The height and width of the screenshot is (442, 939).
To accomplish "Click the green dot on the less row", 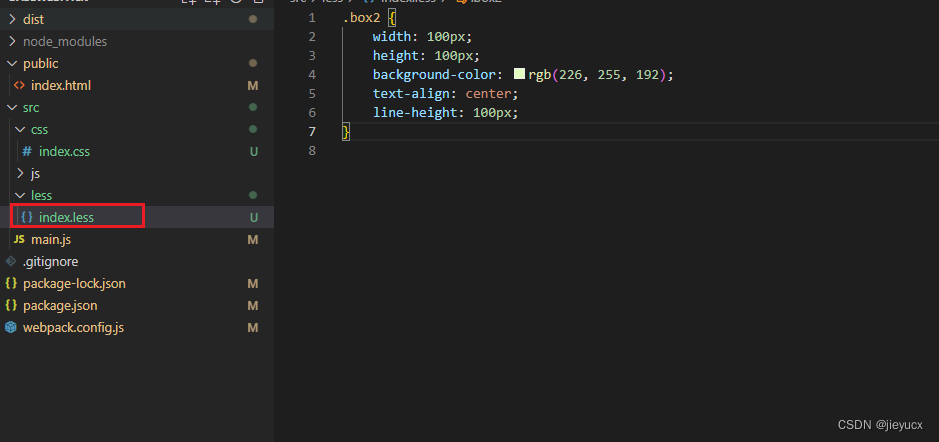I will [253, 195].
